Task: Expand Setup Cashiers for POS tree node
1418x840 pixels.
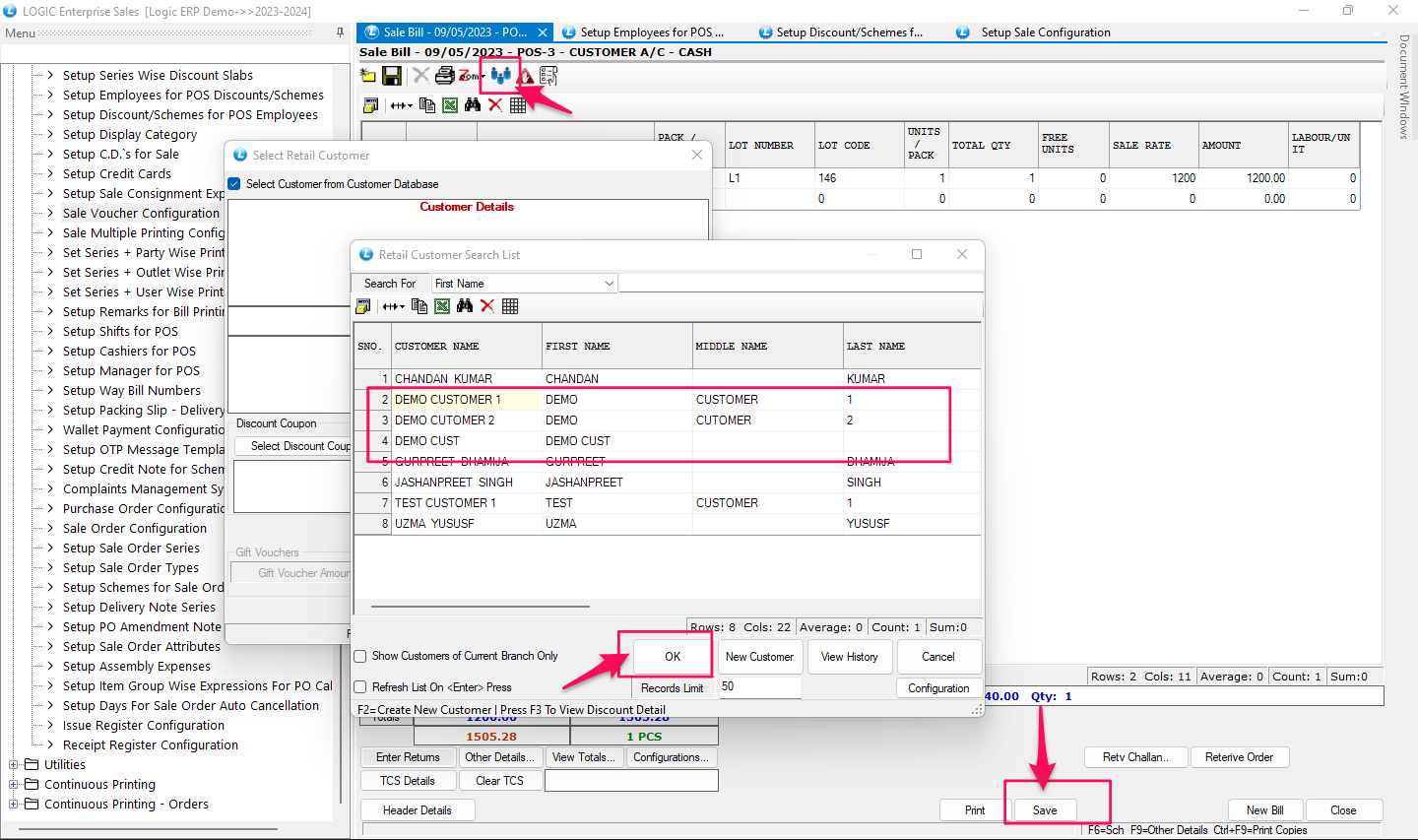Action: point(50,352)
